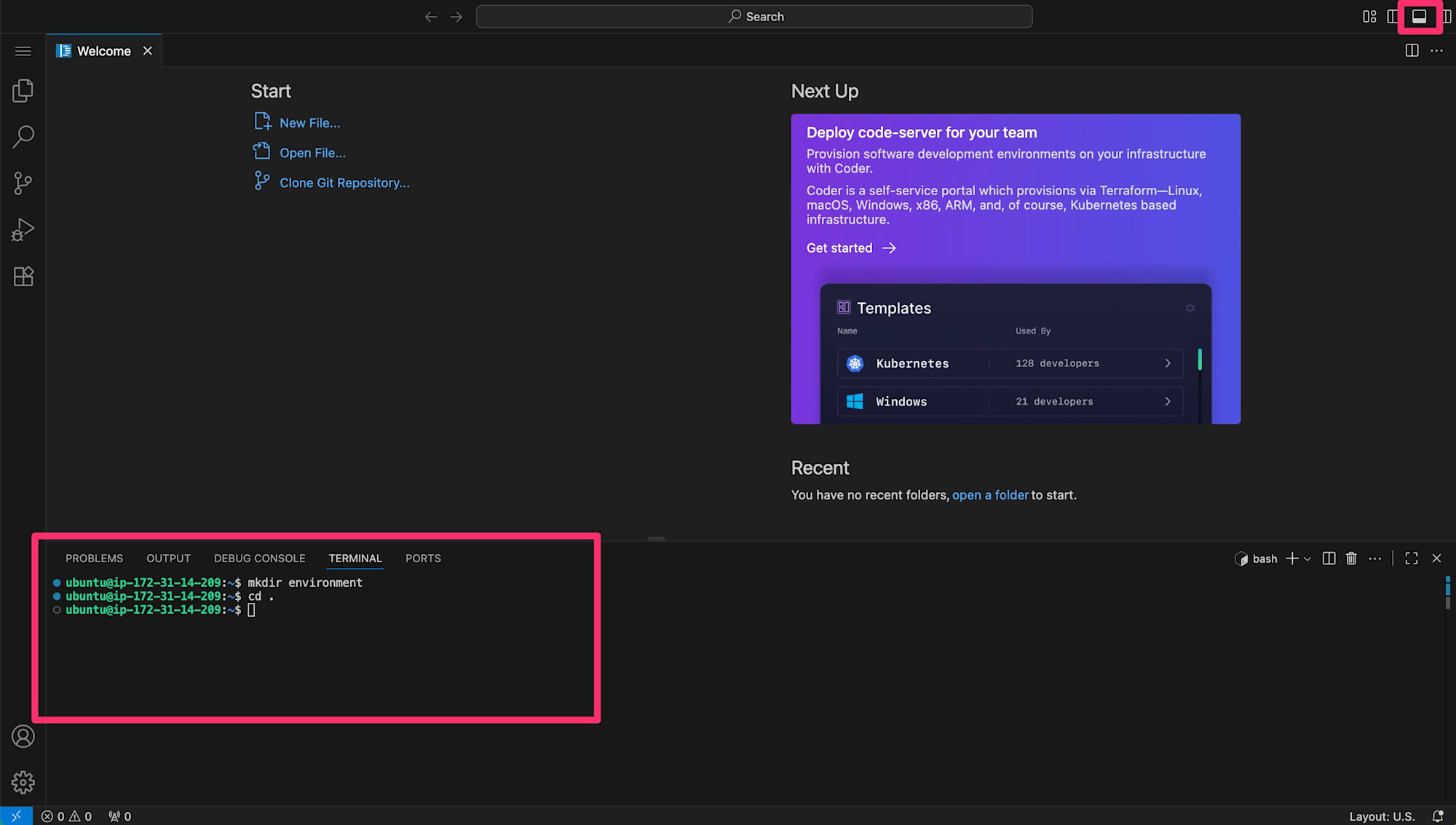Click the bash terminal label
Image resolution: width=1456 pixels, height=825 pixels.
[1257, 558]
